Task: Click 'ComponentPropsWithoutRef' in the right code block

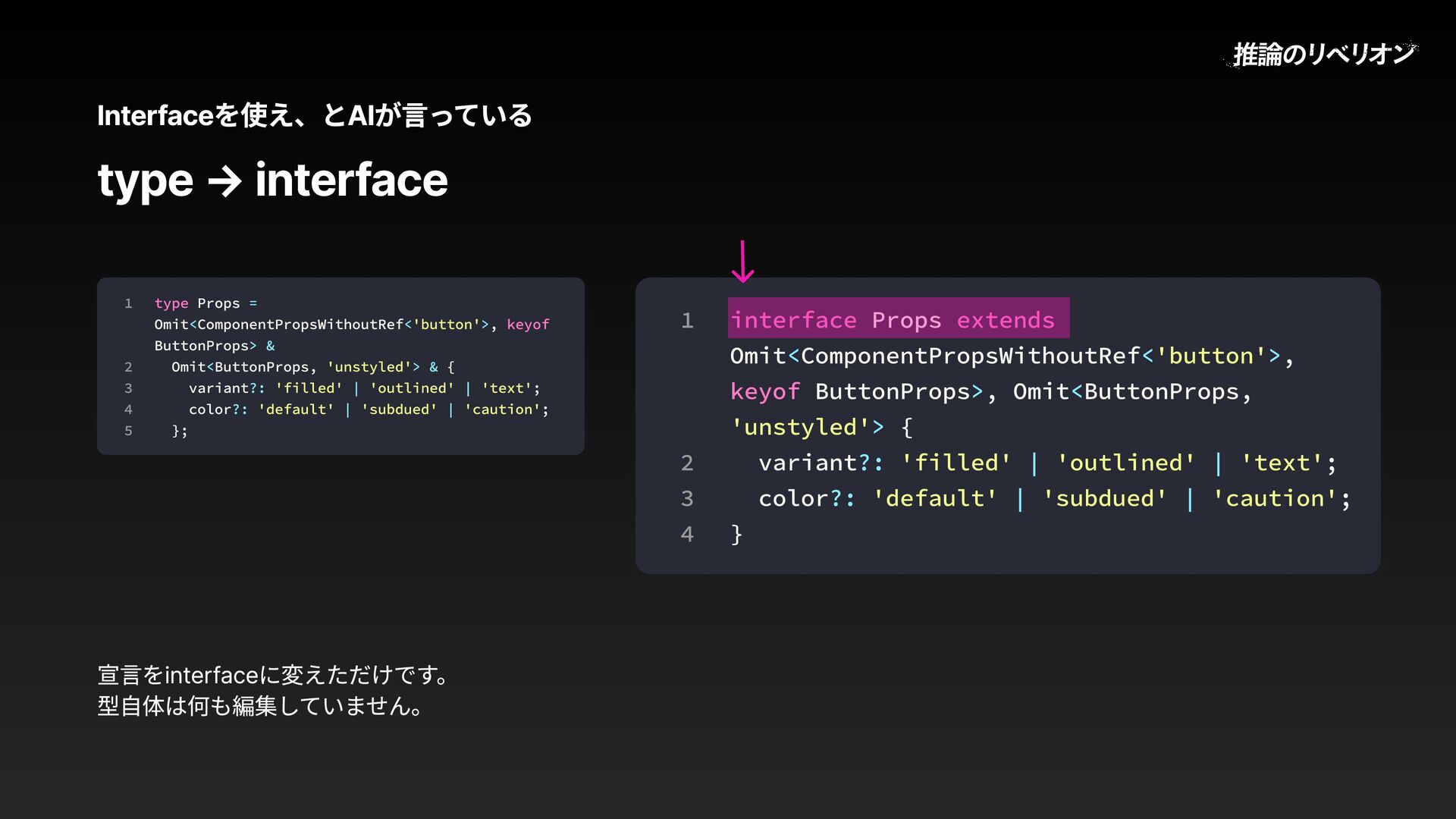Action: (x=970, y=356)
